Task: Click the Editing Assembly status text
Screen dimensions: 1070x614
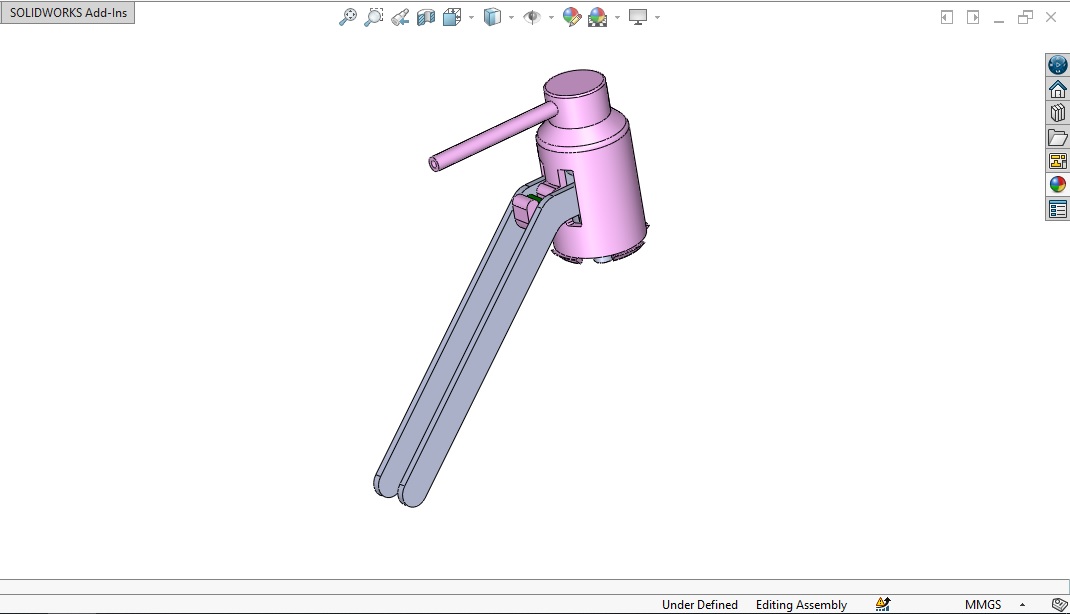Action: (801, 604)
